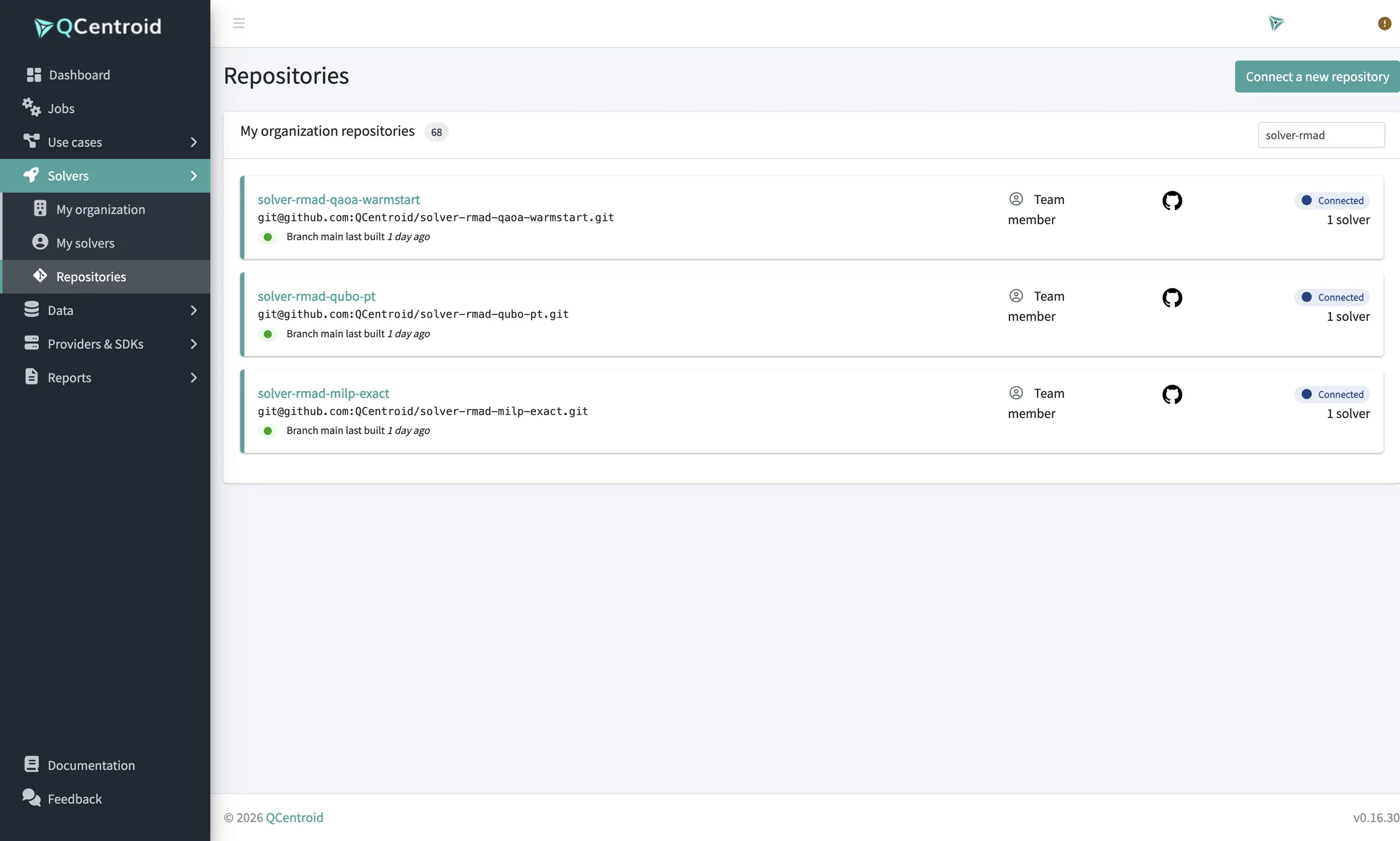This screenshot has height=841, width=1400.
Task: Click the Dashboard grid icon
Action: (34, 75)
